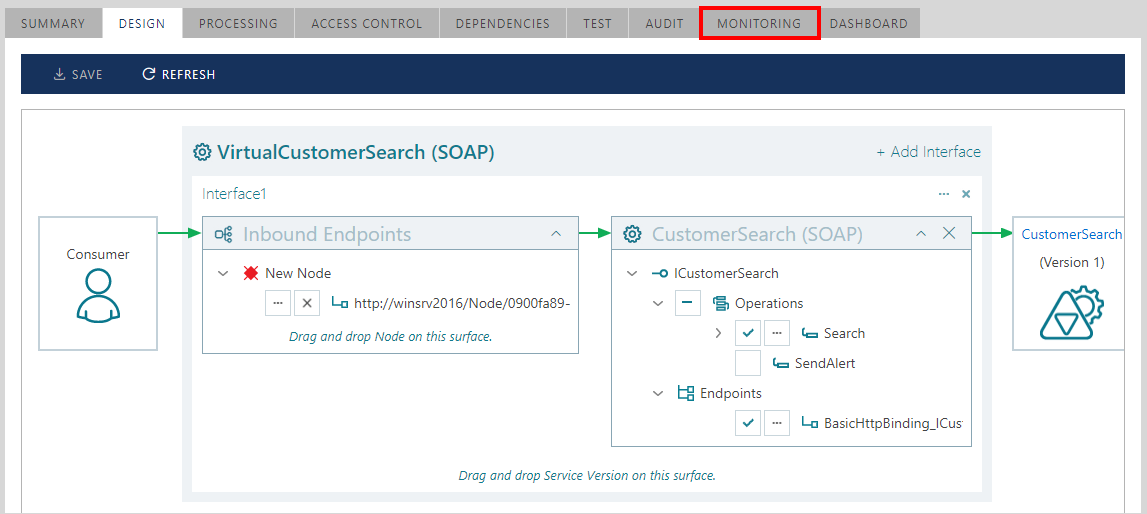Toggle the BasicHttpBinding endpoint checkbox
Viewport: 1147px width, 514px height.
[x=748, y=423]
